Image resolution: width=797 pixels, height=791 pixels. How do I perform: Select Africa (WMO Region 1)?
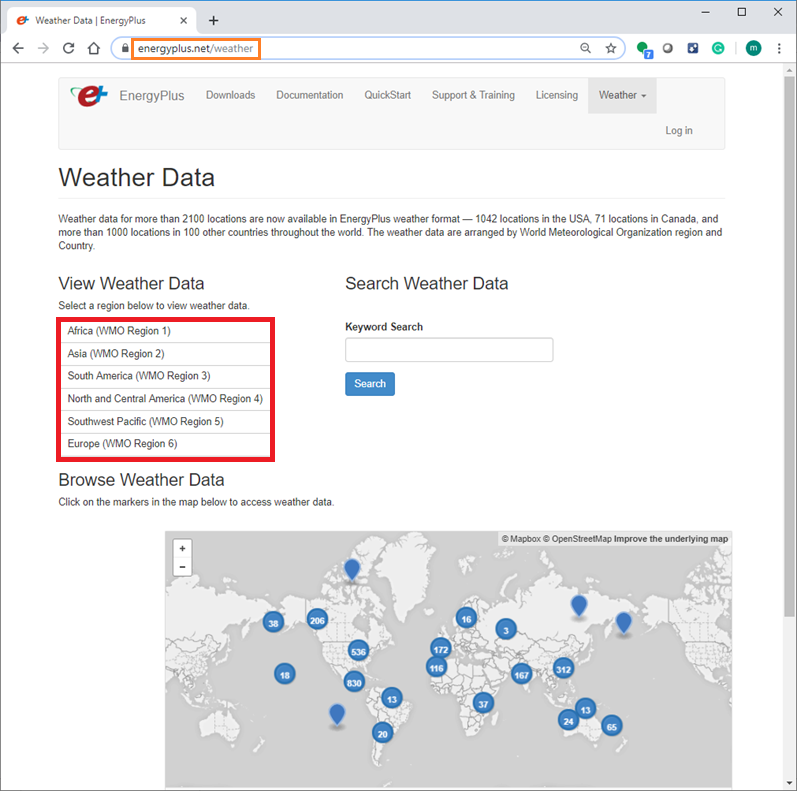tap(165, 331)
